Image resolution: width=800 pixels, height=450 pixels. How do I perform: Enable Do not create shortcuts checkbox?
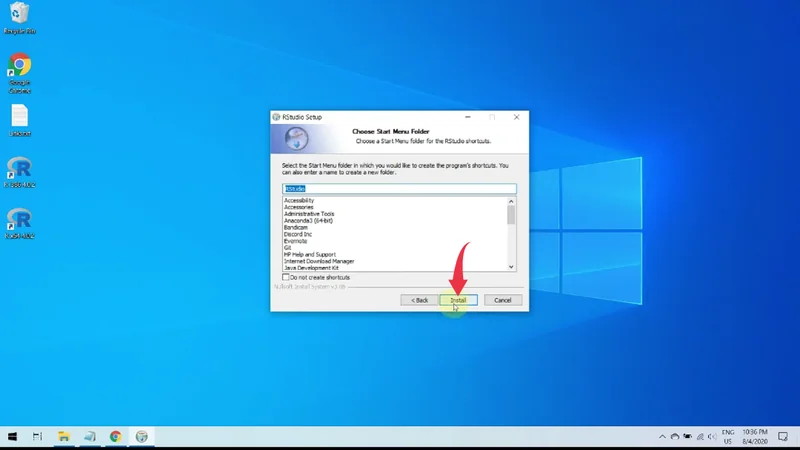pos(286,277)
